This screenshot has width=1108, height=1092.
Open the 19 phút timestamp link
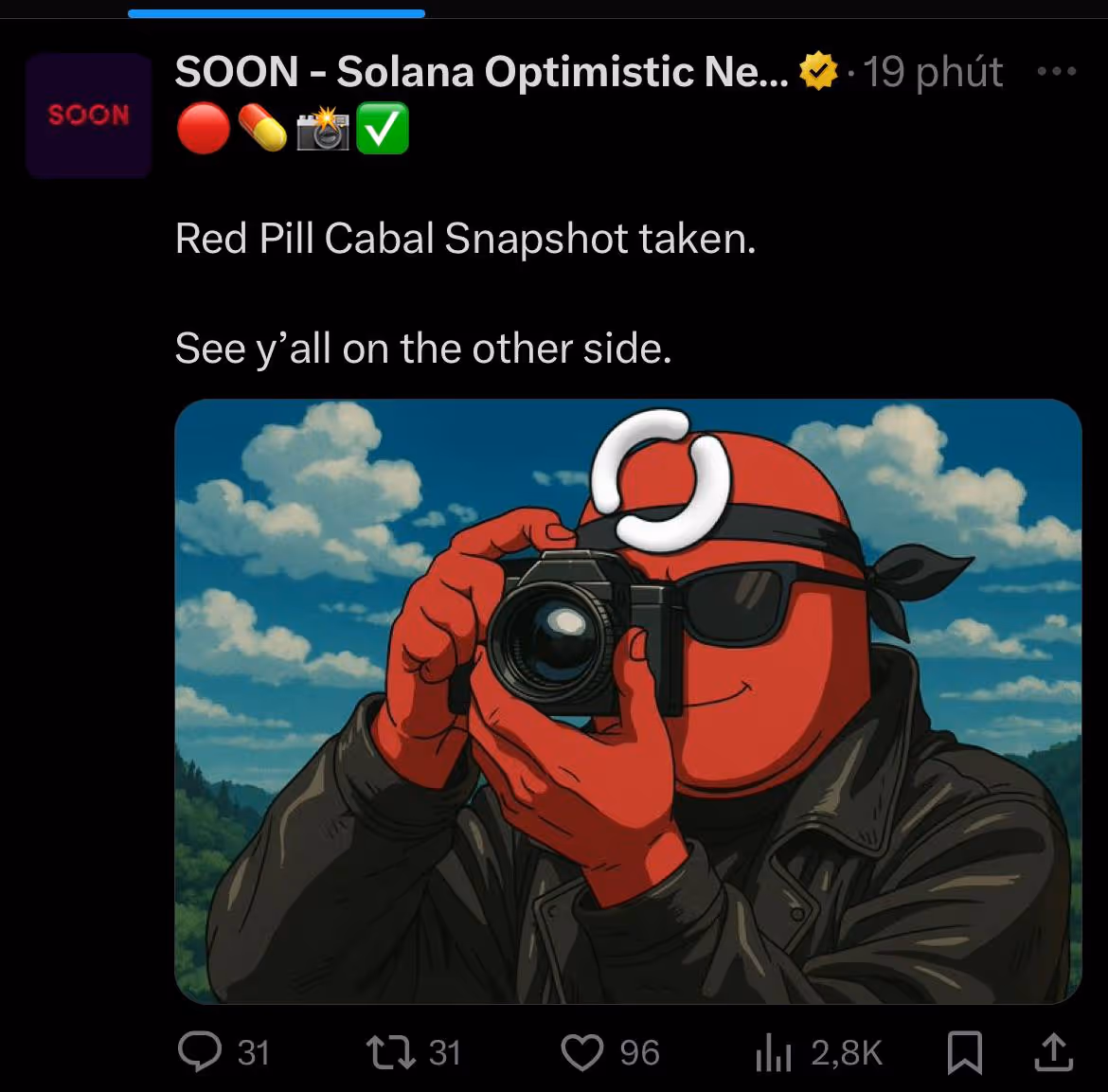[x=933, y=72]
